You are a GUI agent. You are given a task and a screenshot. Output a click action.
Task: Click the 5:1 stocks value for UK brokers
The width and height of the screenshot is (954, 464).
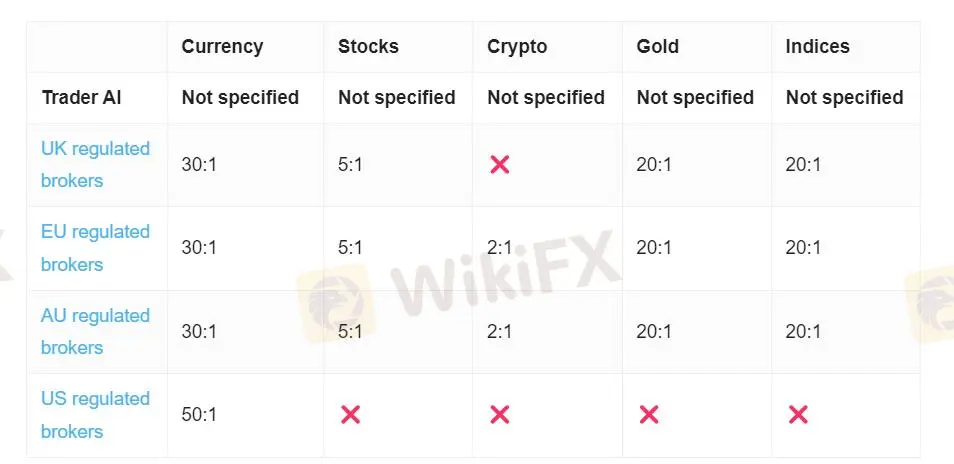click(x=350, y=164)
